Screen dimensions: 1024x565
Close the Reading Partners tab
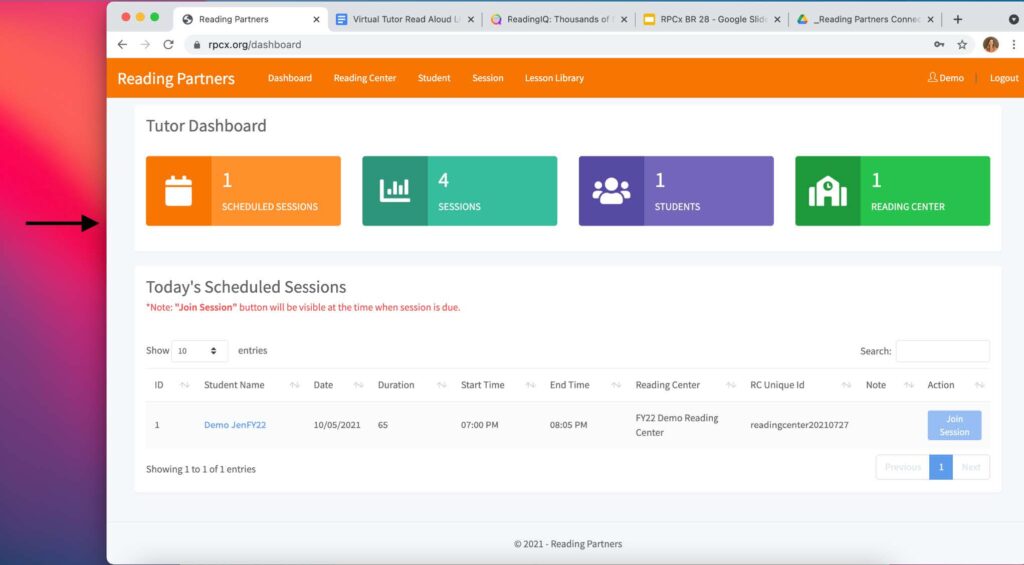[316, 20]
